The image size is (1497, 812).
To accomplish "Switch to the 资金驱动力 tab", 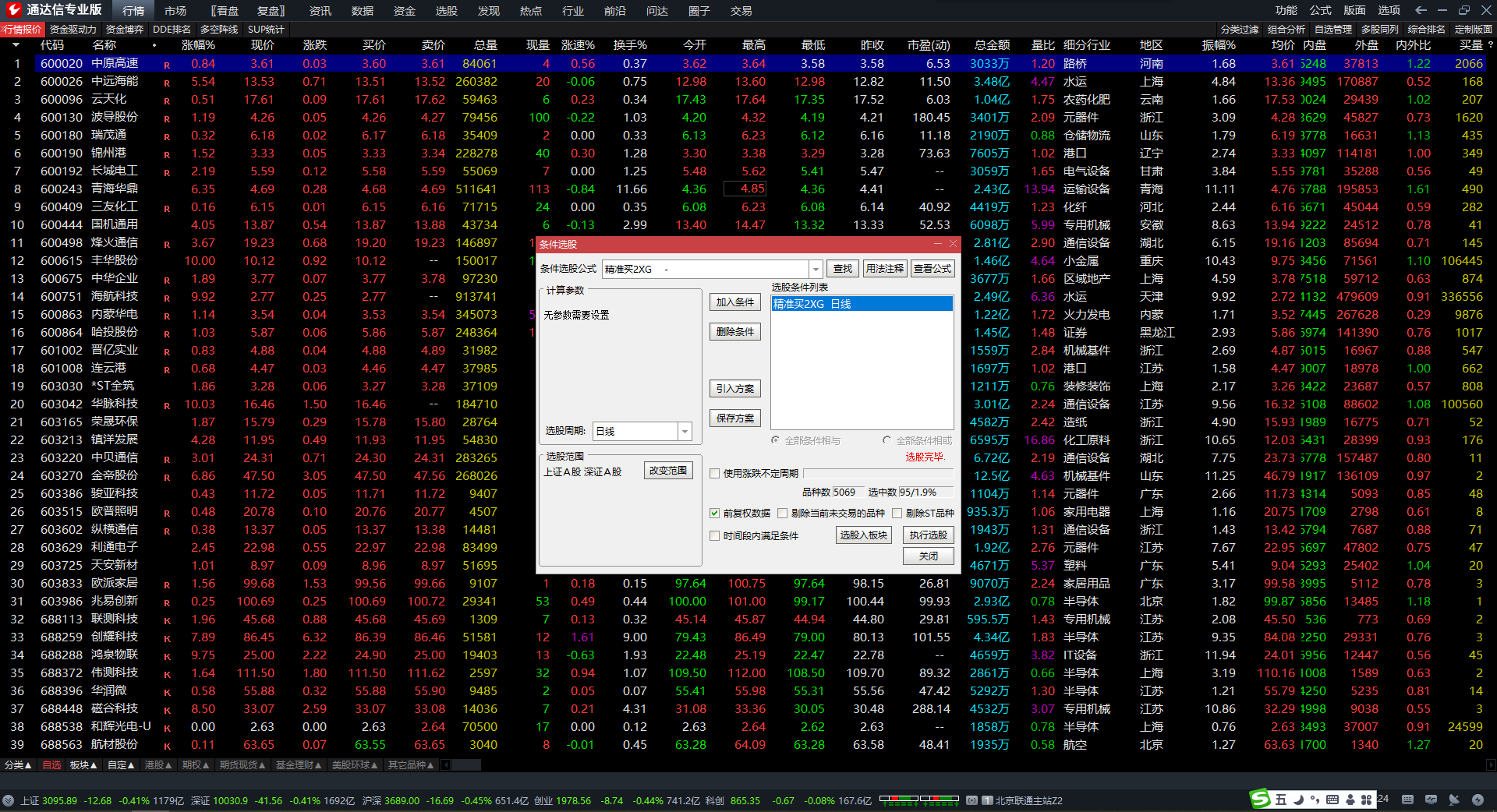I will click(x=73, y=29).
